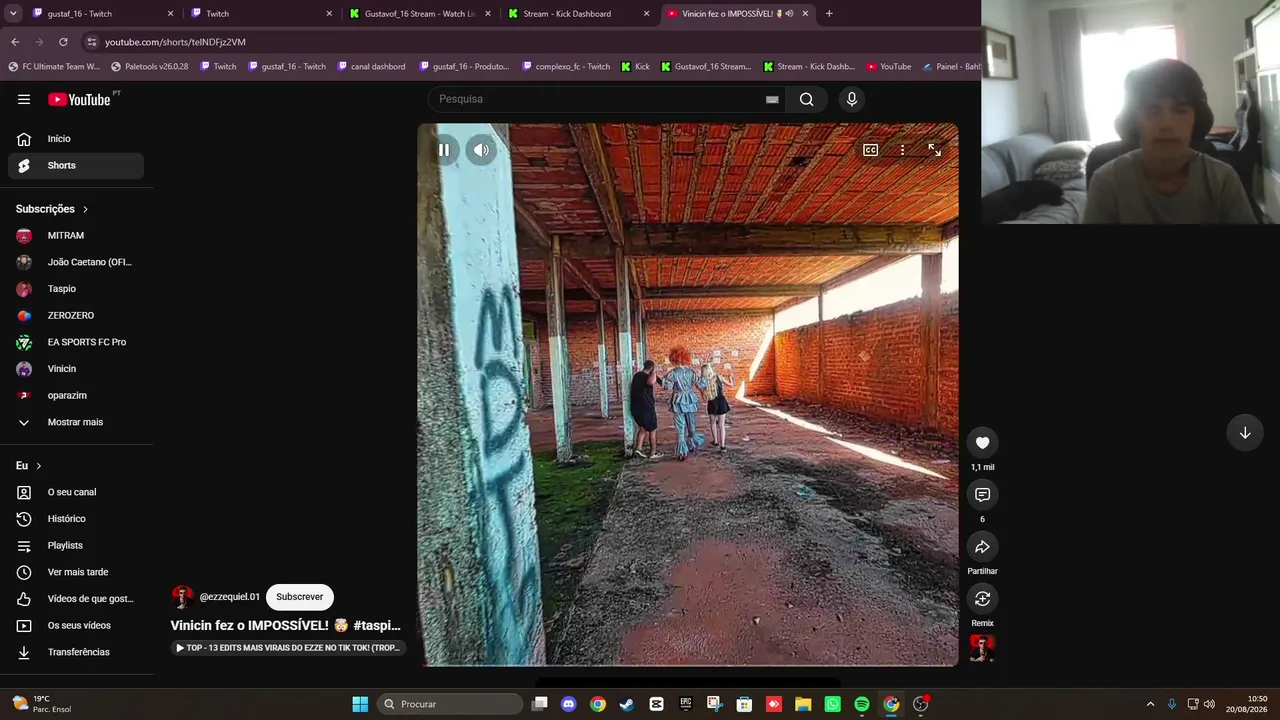Open Histórico in the sidebar
The height and width of the screenshot is (720, 1280).
tap(76, 519)
